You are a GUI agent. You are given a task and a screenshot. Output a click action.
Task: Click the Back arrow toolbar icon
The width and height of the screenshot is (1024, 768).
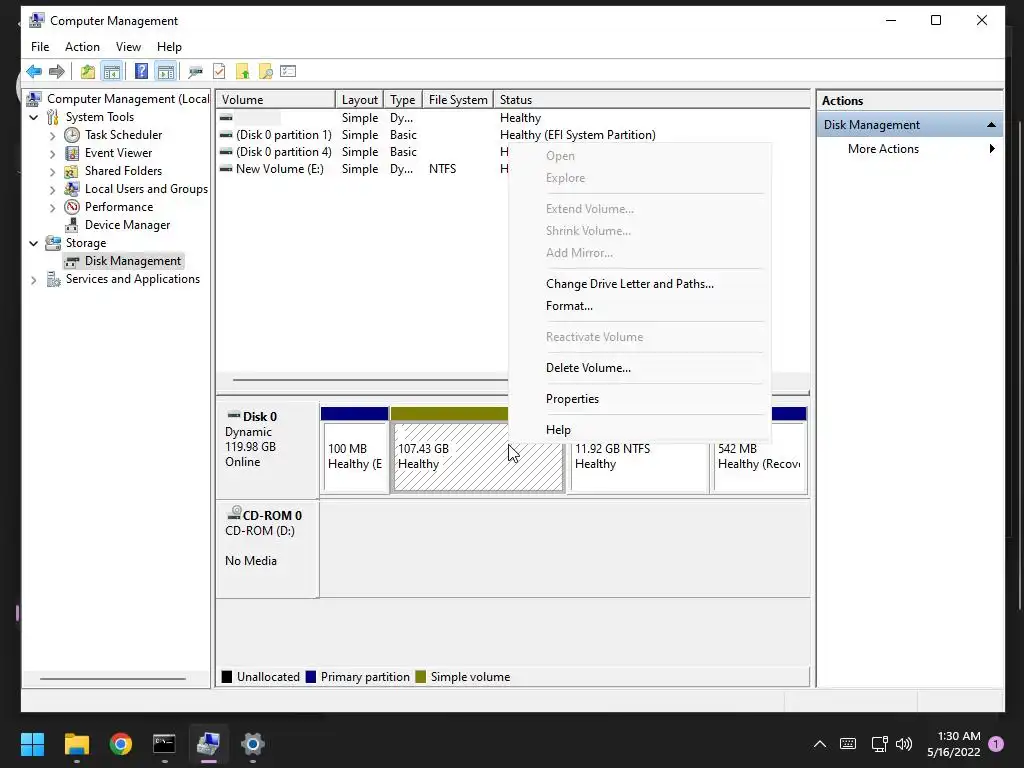click(34, 71)
